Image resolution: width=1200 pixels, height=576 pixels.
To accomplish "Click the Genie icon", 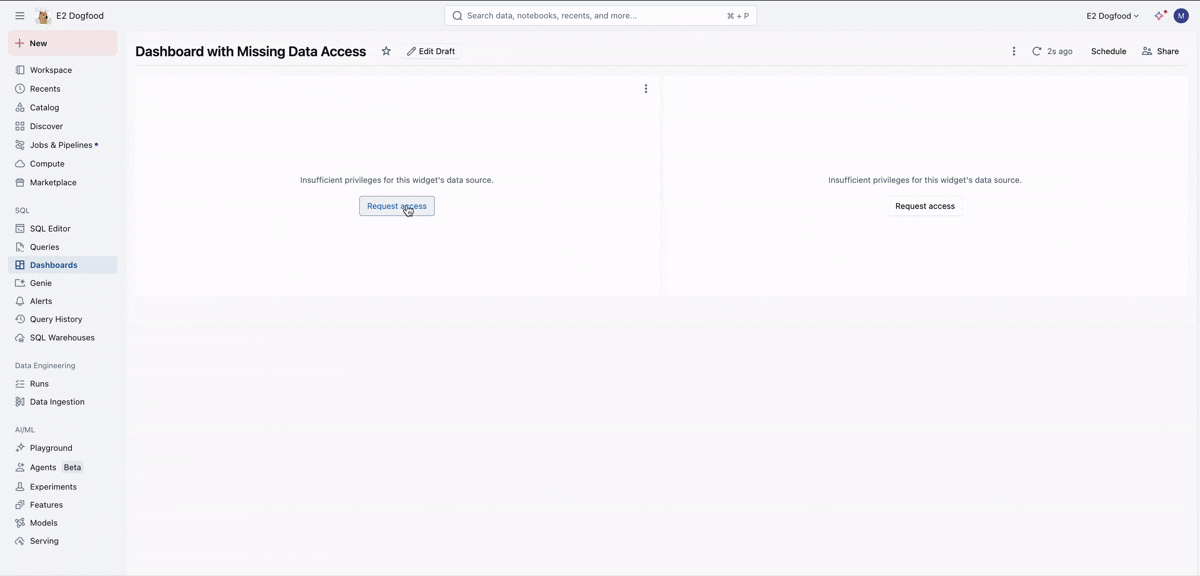I will [20, 283].
